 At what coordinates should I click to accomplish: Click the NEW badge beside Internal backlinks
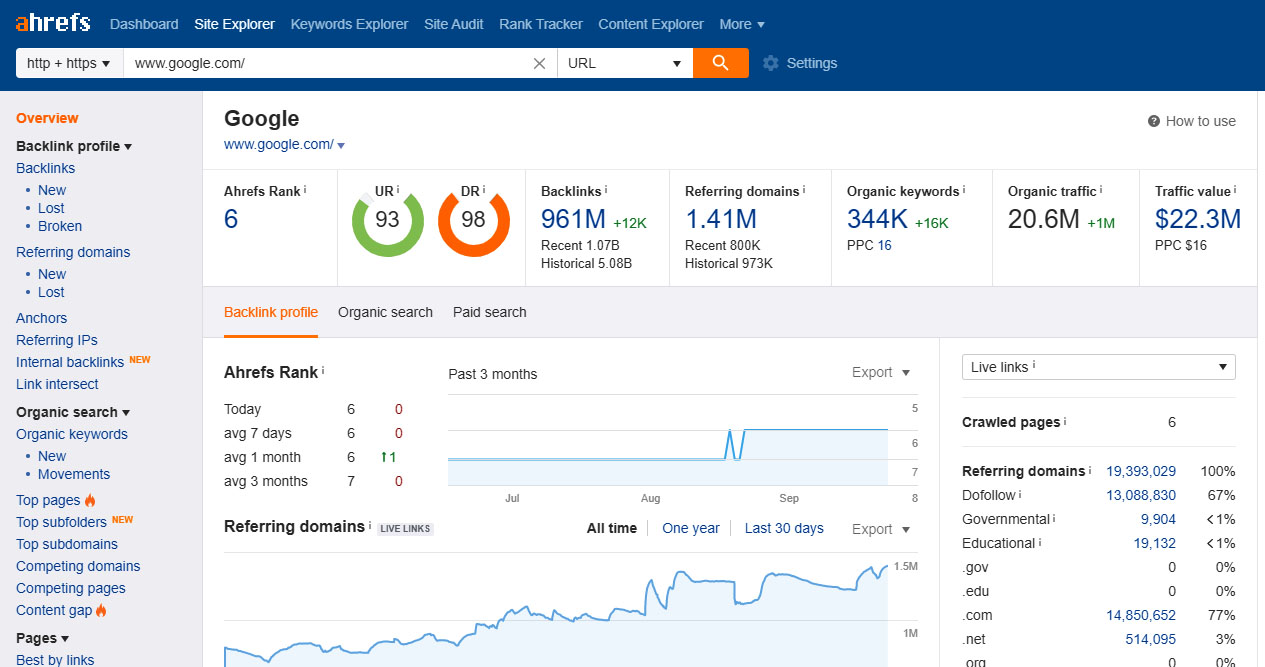pyautogui.click(x=140, y=359)
